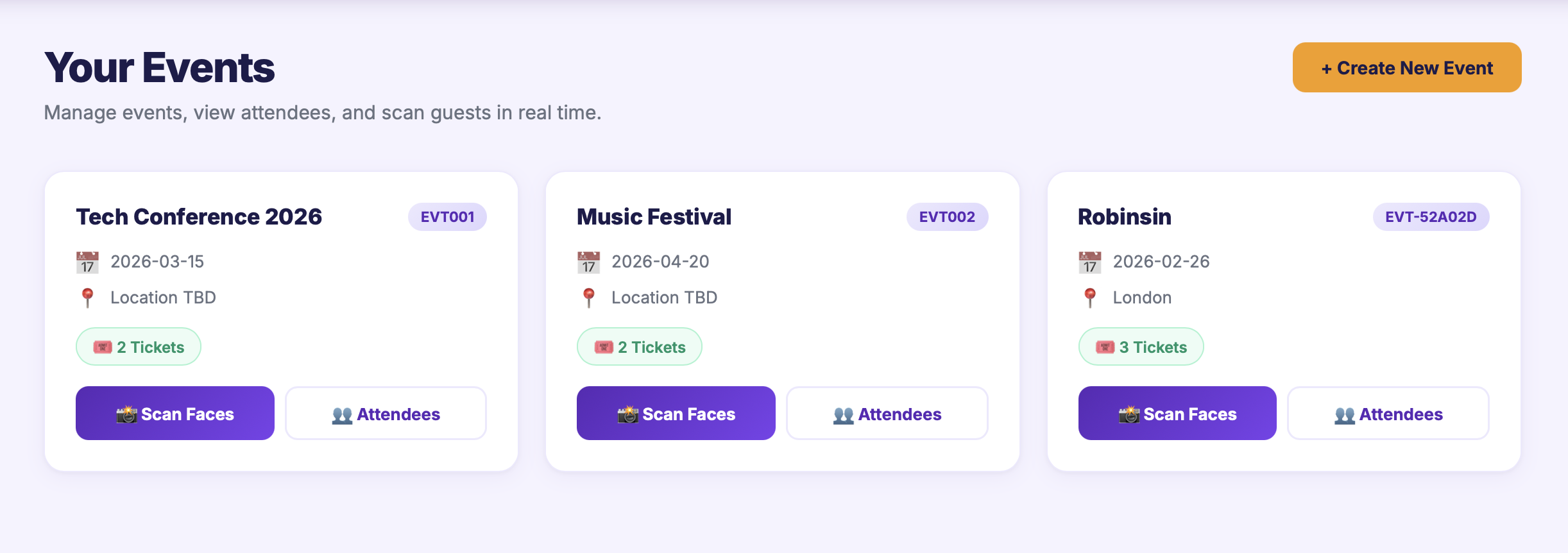Click the location pin icon beside London
The height and width of the screenshot is (553, 1568).
point(1089,298)
